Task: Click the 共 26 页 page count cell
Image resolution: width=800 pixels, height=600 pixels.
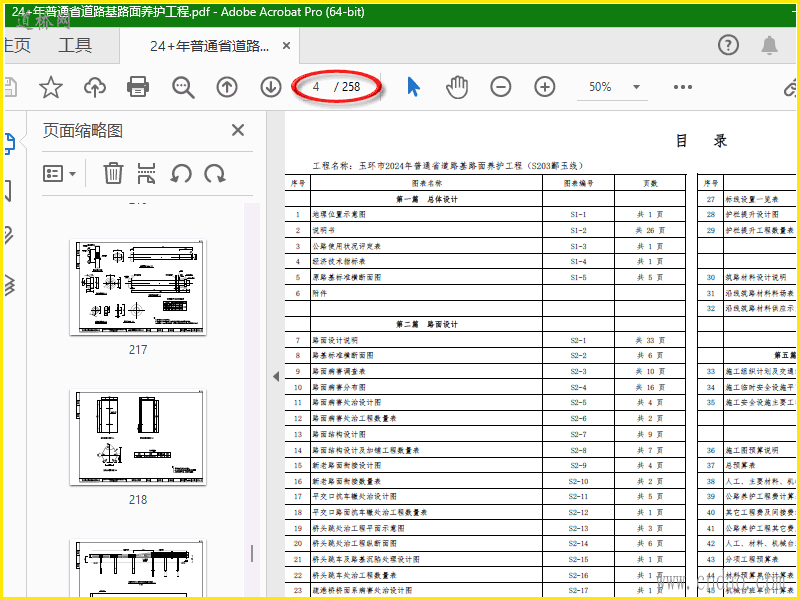Action: pyautogui.click(x=649, y=230)
